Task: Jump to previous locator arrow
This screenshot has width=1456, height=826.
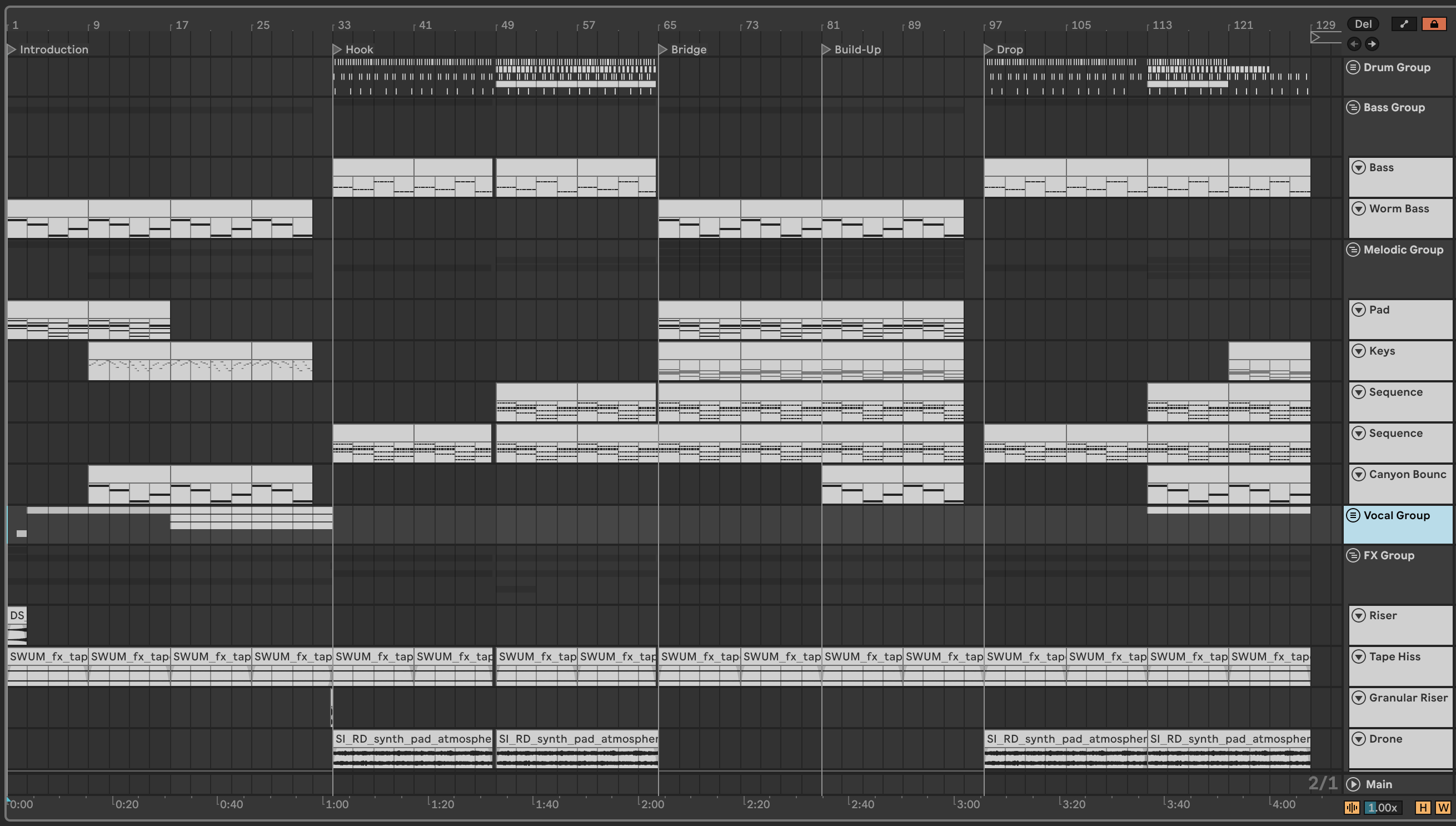Action: pos(1354,44)
